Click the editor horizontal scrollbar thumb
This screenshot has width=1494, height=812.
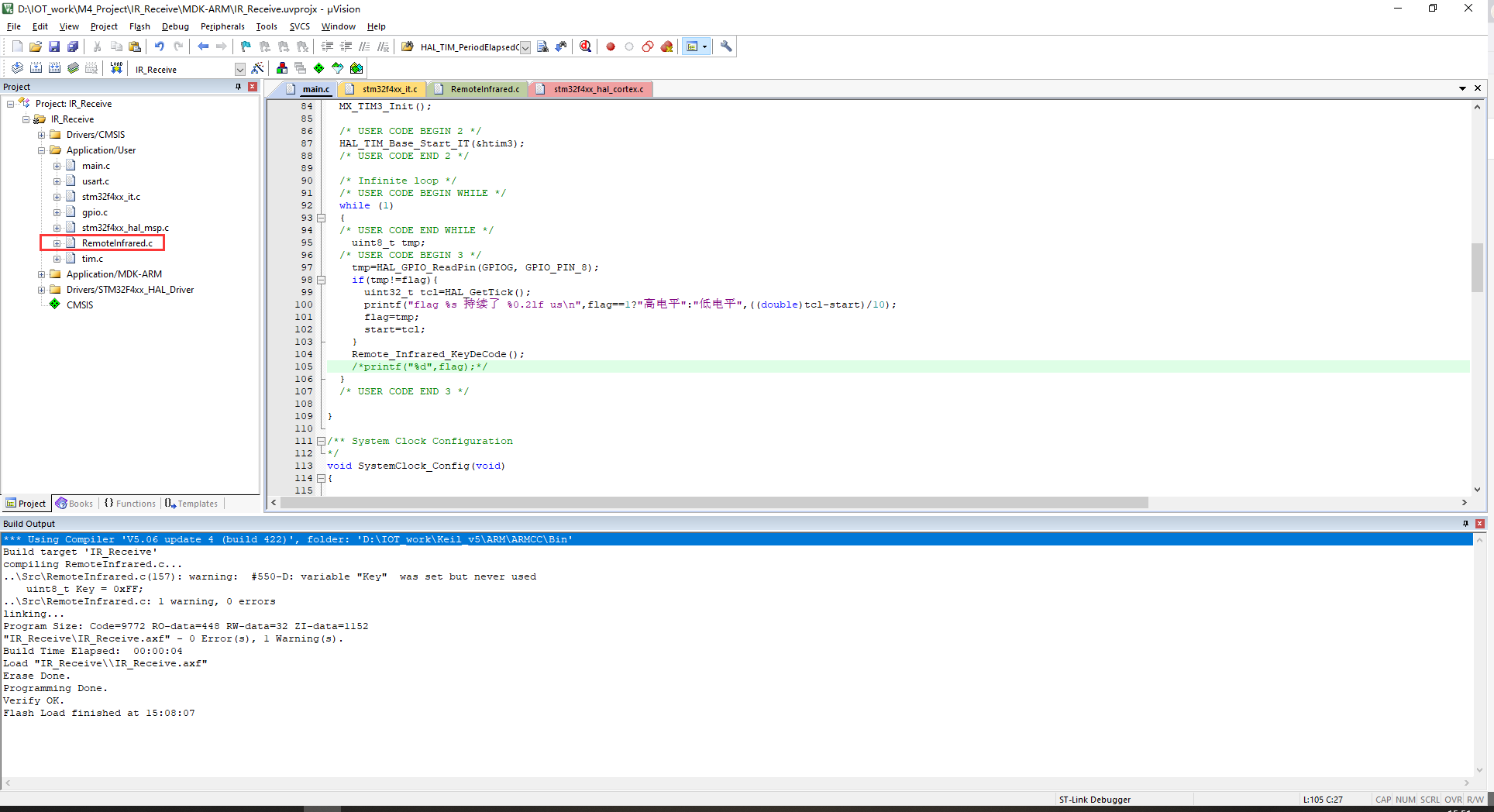tap(714, 503)
